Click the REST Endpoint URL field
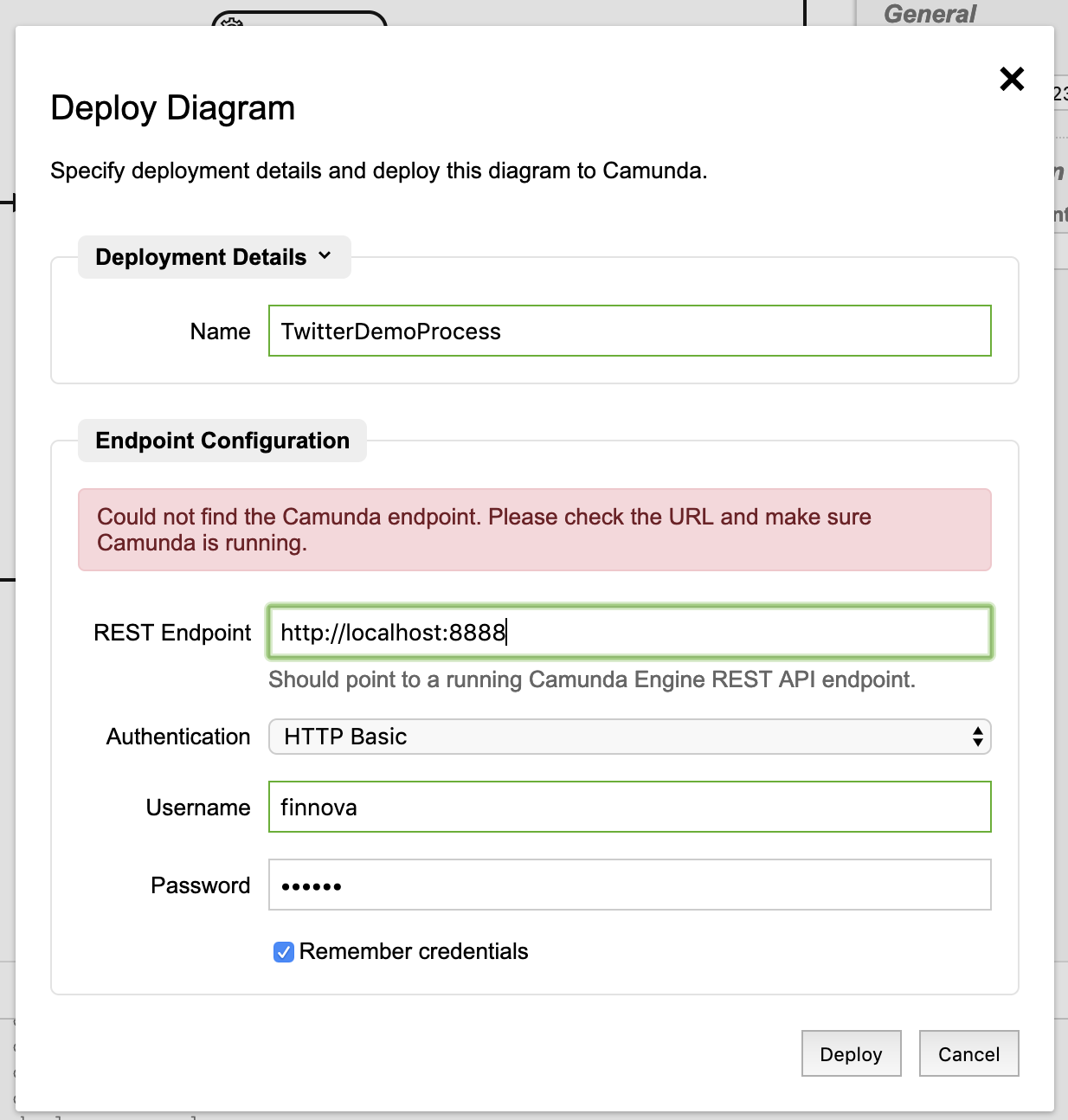Viewport: 1068px width, 1120px height. [629, 632]
